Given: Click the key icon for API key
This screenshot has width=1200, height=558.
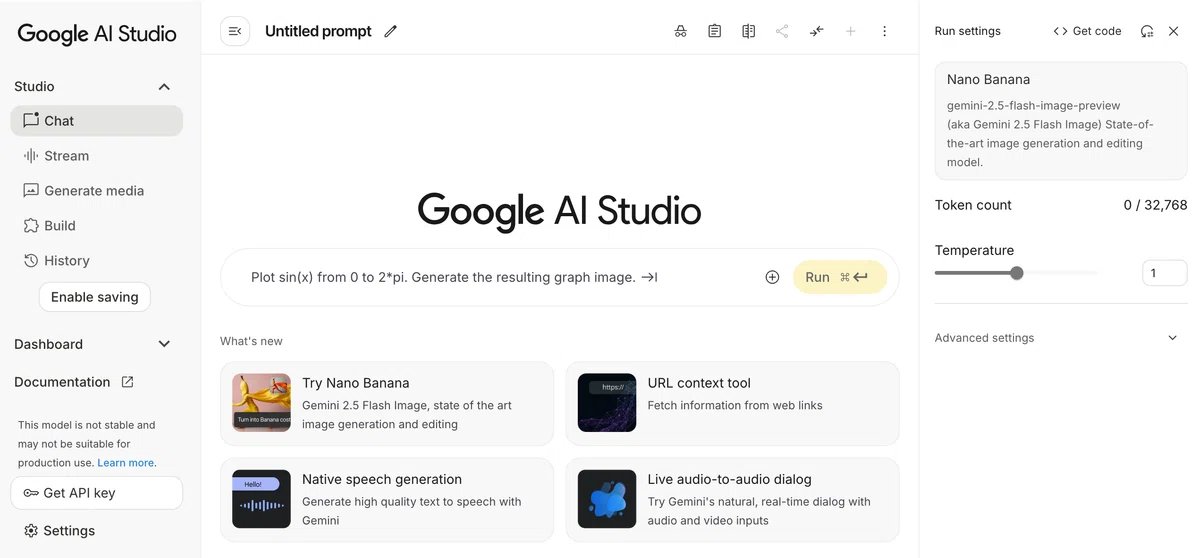Looking at the screenshot, I should [x=31, y=493].
